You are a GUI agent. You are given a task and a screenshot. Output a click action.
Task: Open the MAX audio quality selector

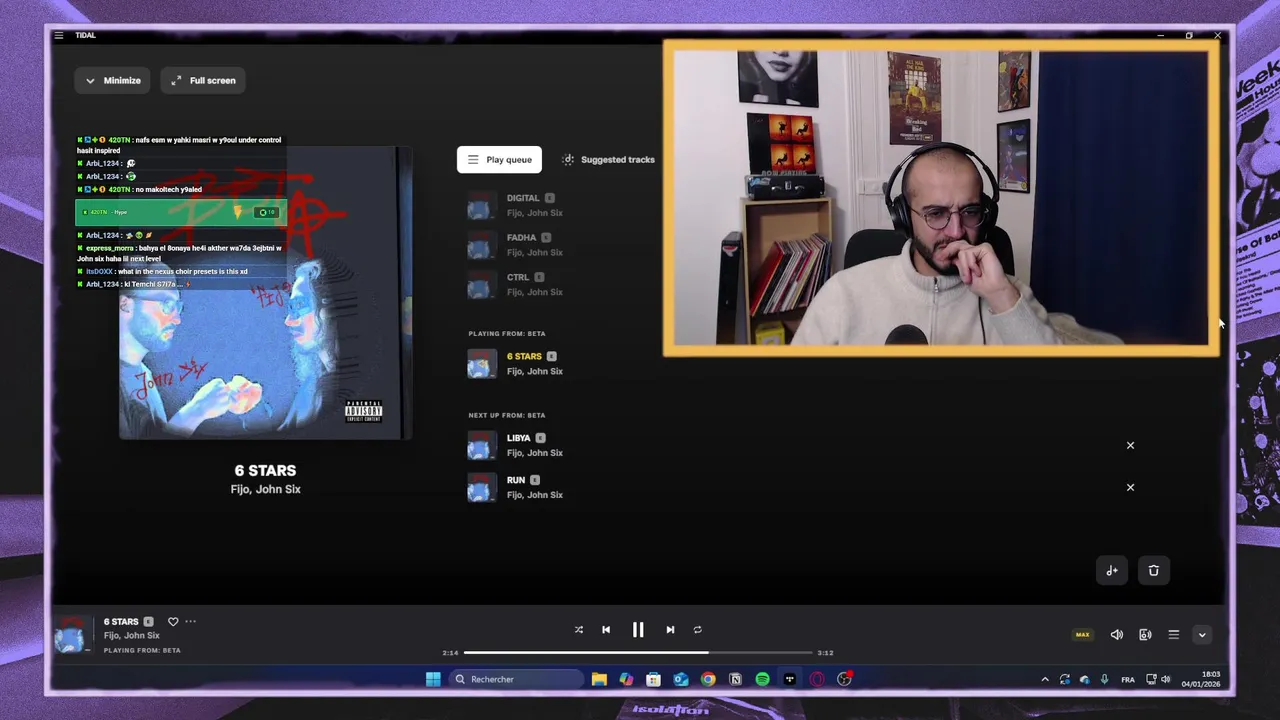pos(1082,634)
